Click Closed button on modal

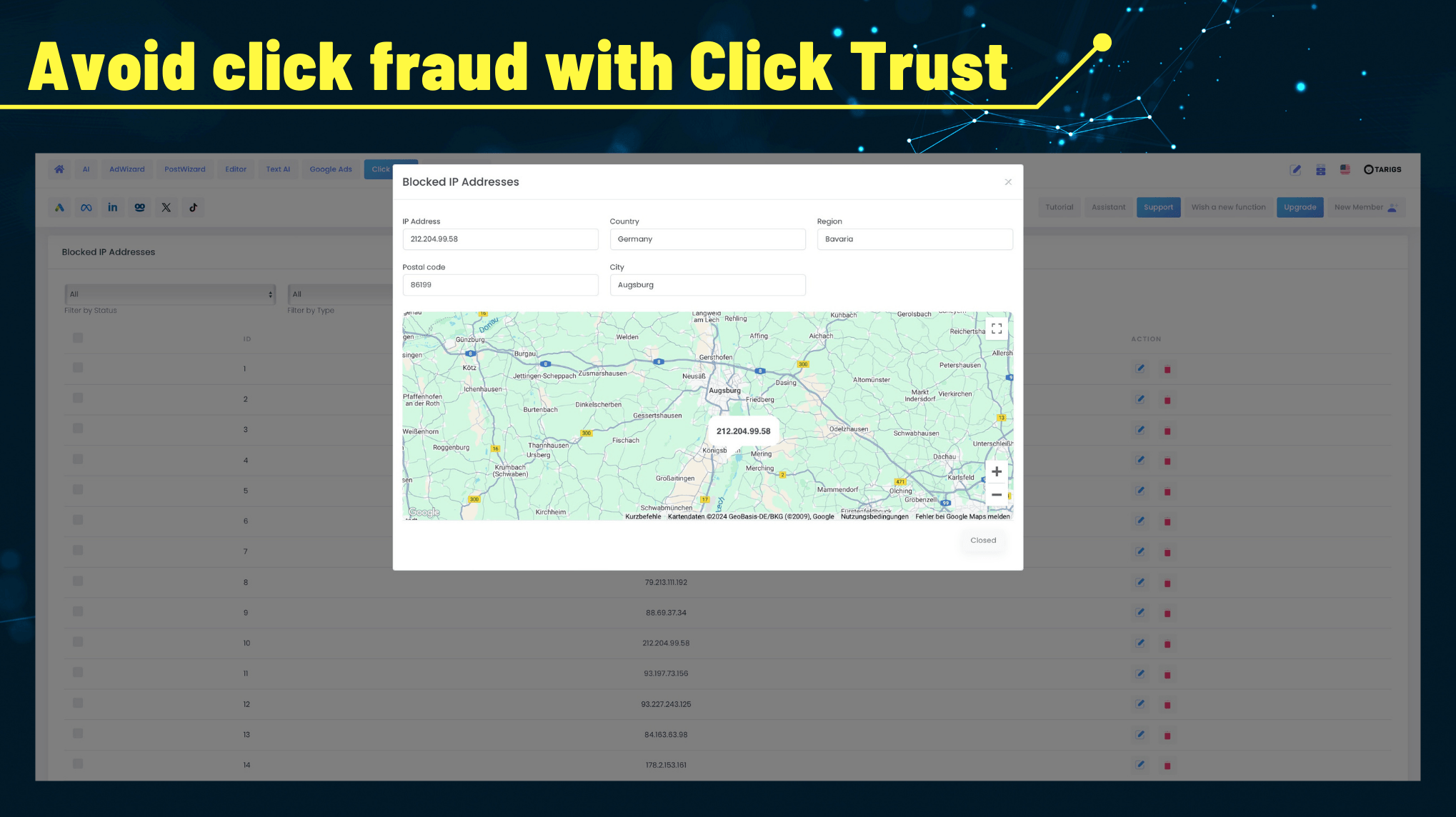[x=983, y=540]
